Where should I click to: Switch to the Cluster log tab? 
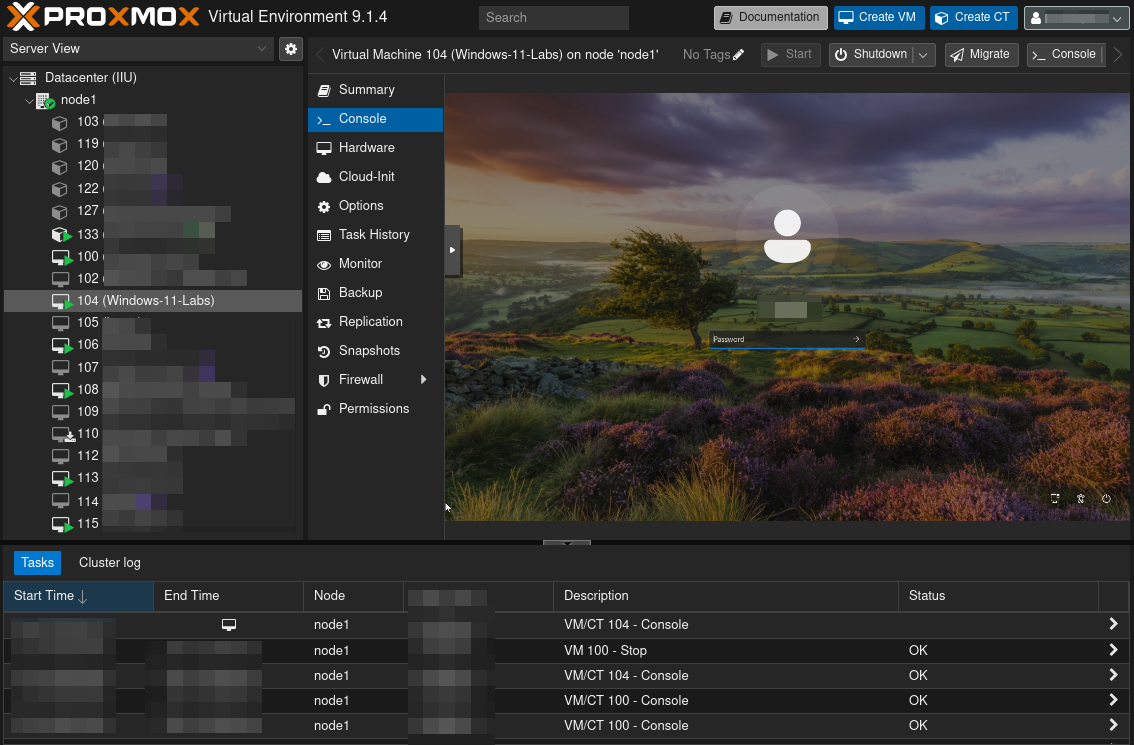click(109, 563)
